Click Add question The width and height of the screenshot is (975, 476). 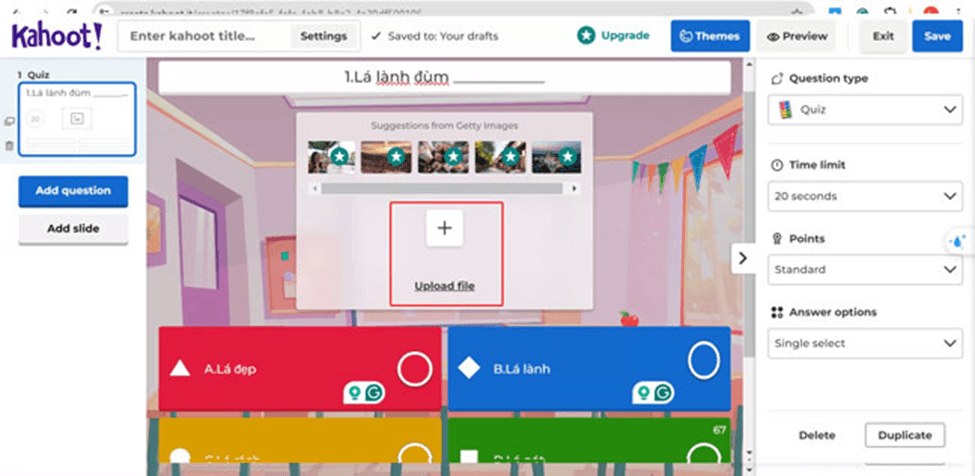tap(73, 191)
